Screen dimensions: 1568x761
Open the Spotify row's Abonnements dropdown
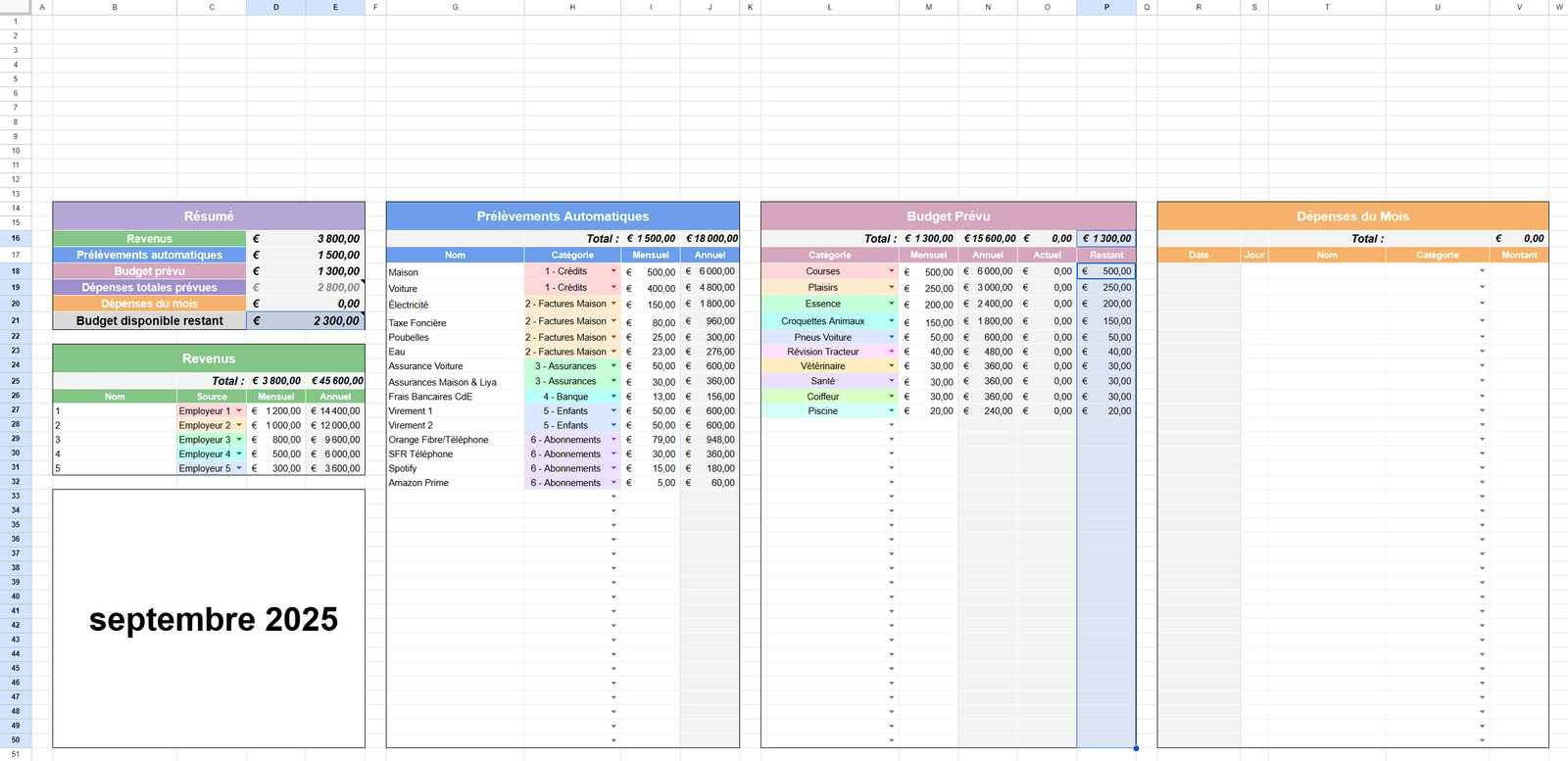tap(613, 468)
